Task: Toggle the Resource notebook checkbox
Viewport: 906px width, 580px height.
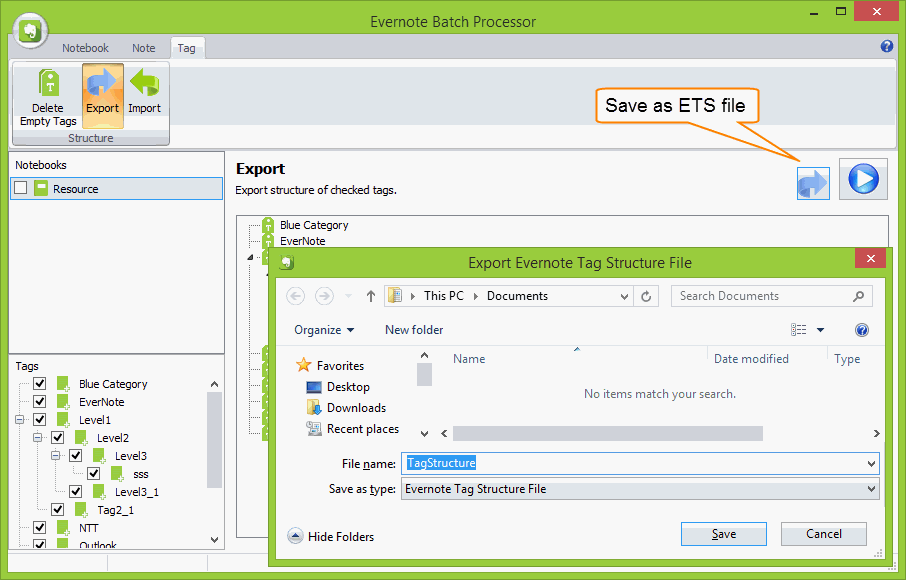Action: click(x=21, y=188)
